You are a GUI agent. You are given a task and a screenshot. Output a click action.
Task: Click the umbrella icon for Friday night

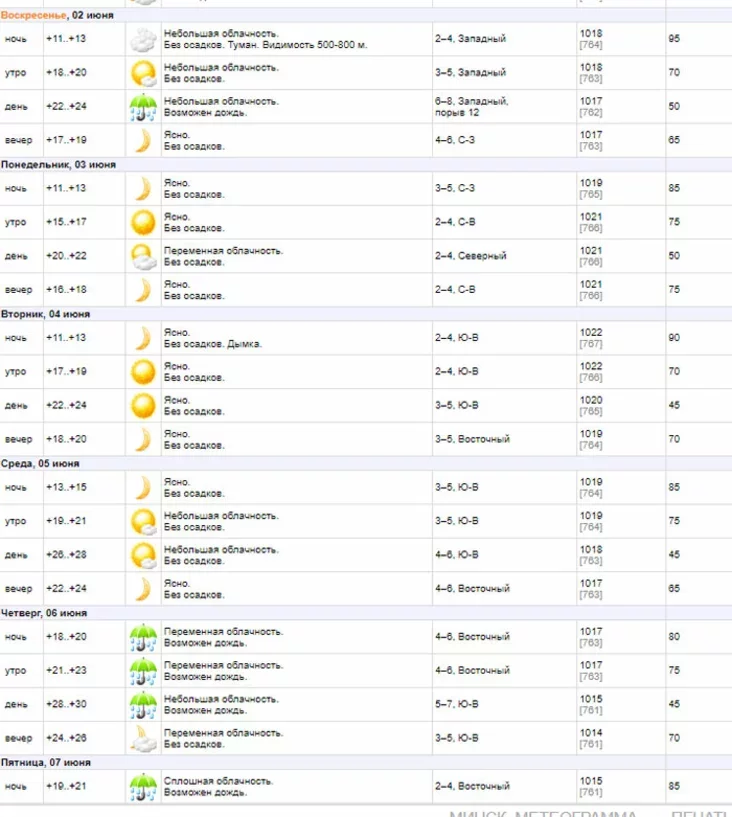(x=143, y=787)
